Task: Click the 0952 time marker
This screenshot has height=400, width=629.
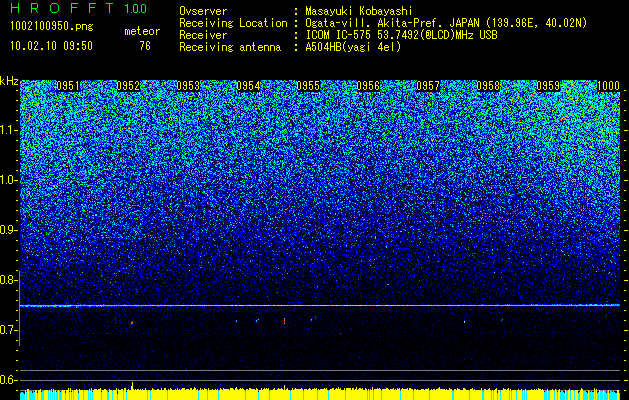Action: coord(128,86)
